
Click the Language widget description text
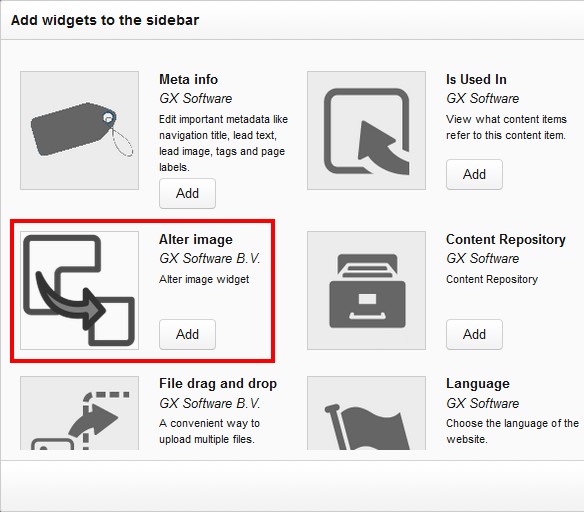pyautogui.click(x=512, y=431)
